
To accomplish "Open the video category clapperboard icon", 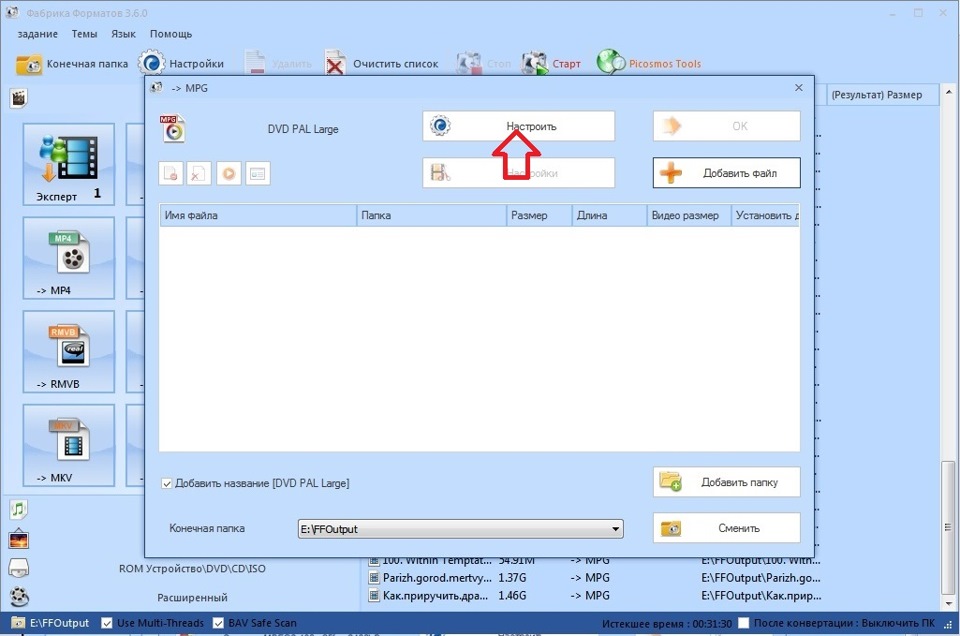I will click(x=19, y=98).
